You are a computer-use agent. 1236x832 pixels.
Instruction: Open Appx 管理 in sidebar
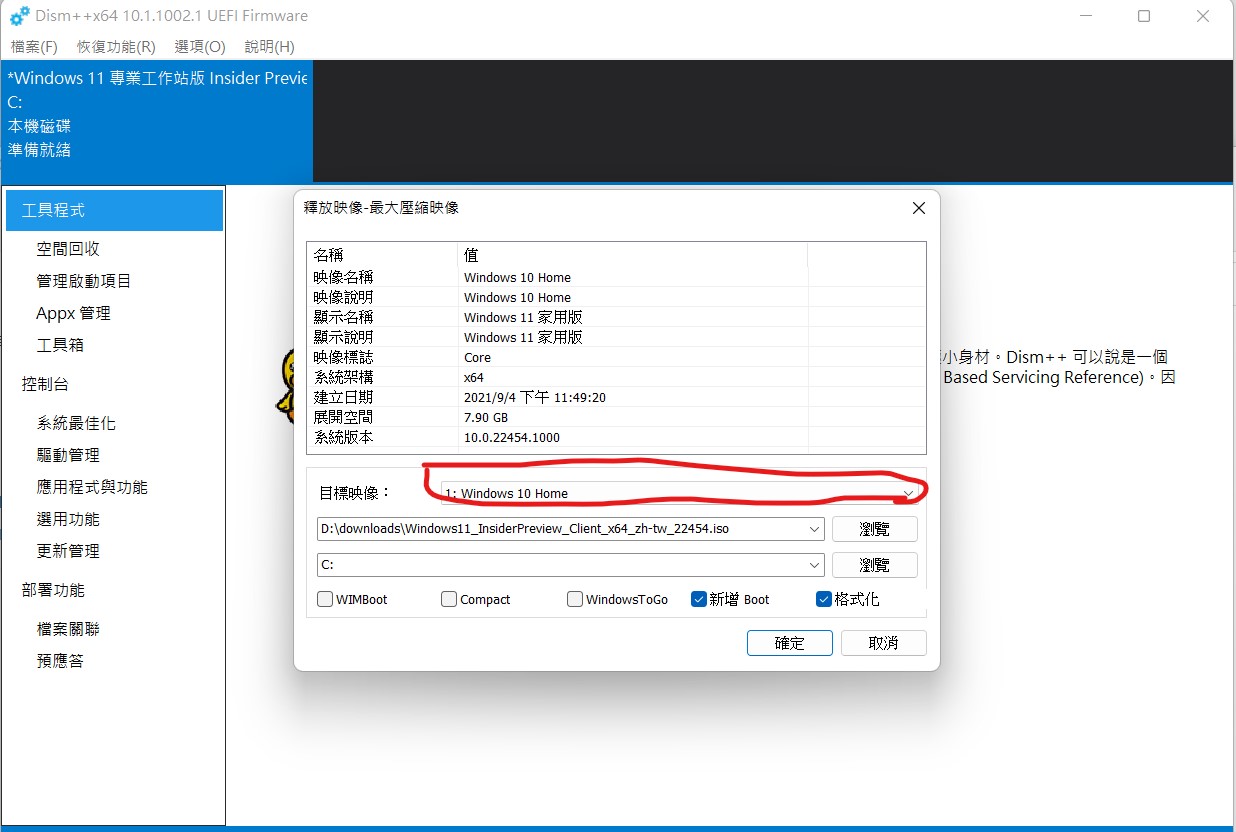point(73,313)
